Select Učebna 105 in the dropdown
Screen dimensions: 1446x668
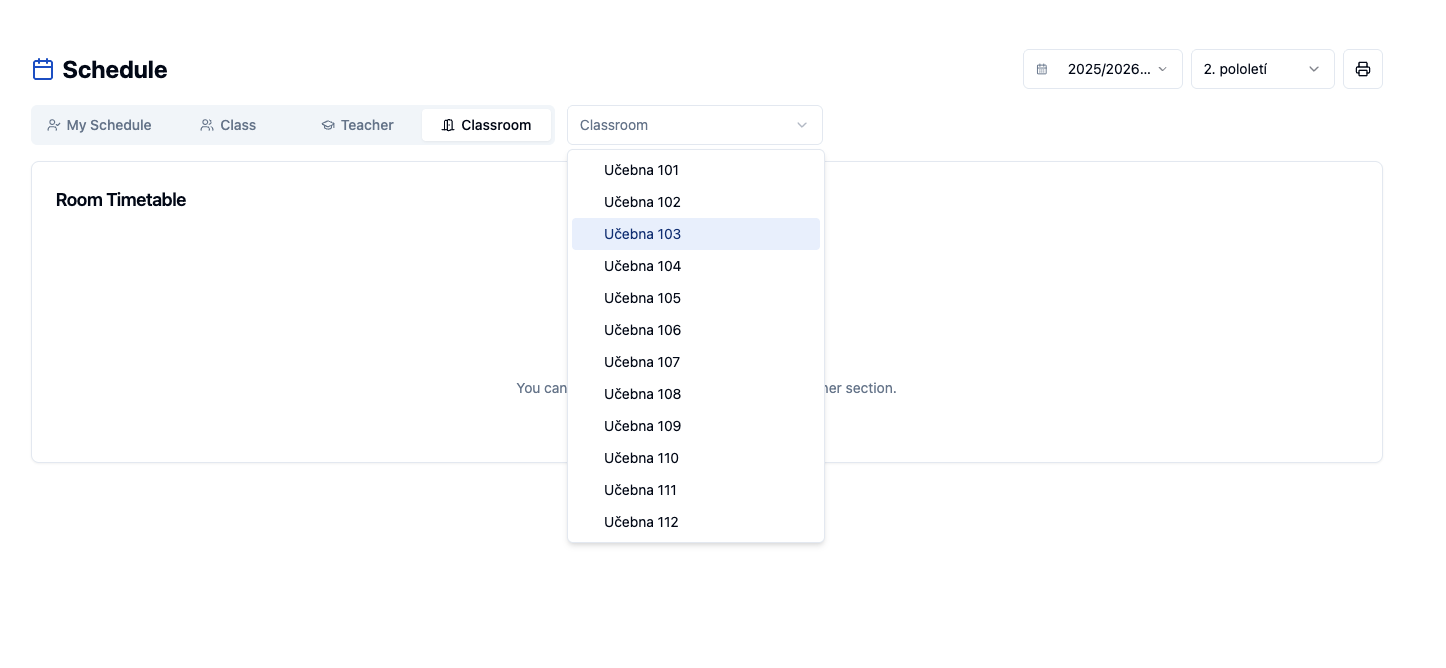coord(696,298)
